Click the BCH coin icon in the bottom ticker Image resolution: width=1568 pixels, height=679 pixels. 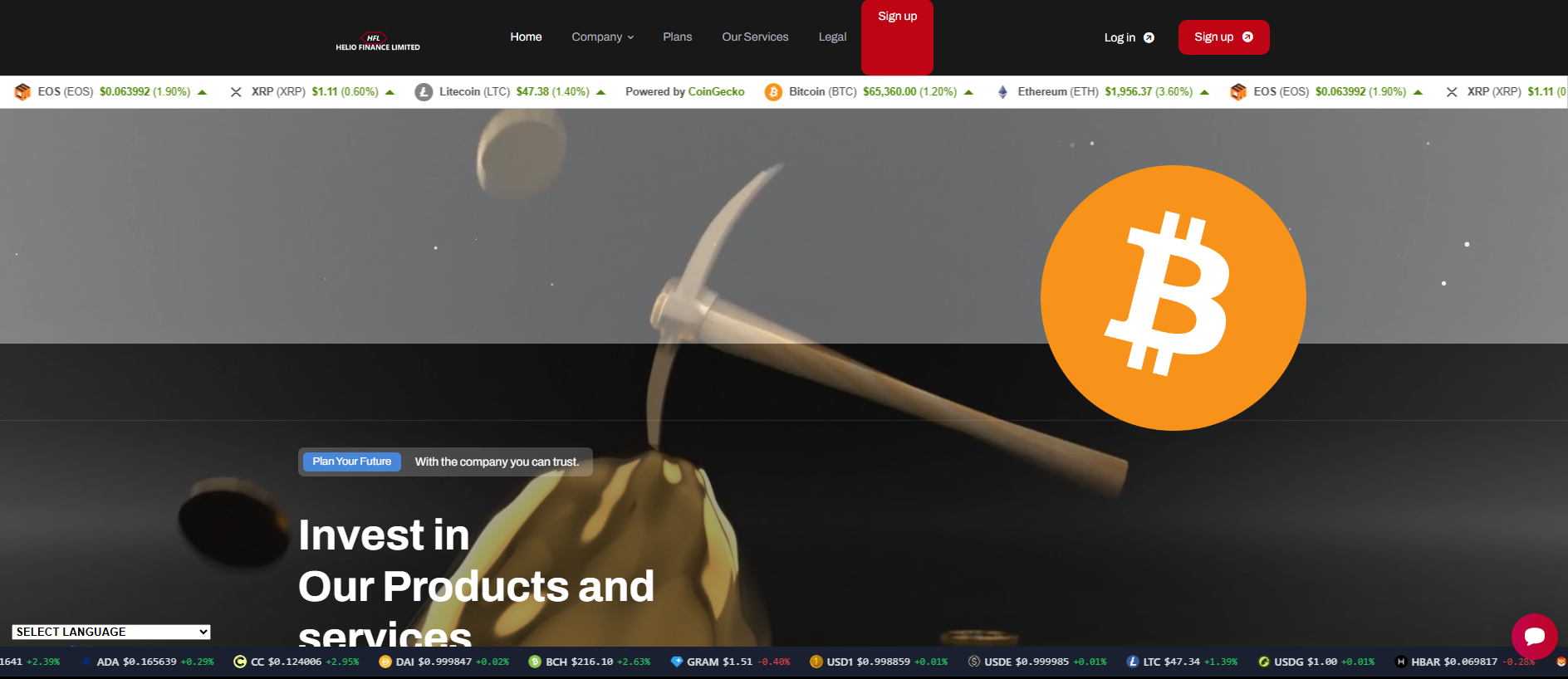click(535, 662)
